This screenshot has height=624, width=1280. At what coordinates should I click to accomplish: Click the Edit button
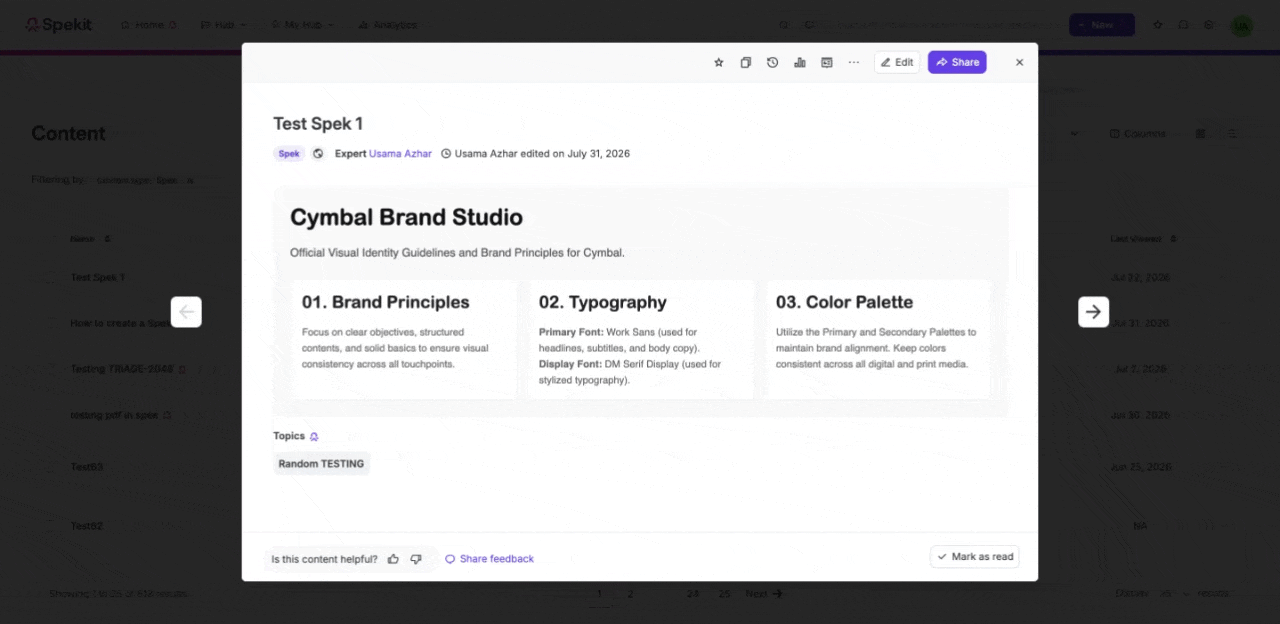point(897,62)
